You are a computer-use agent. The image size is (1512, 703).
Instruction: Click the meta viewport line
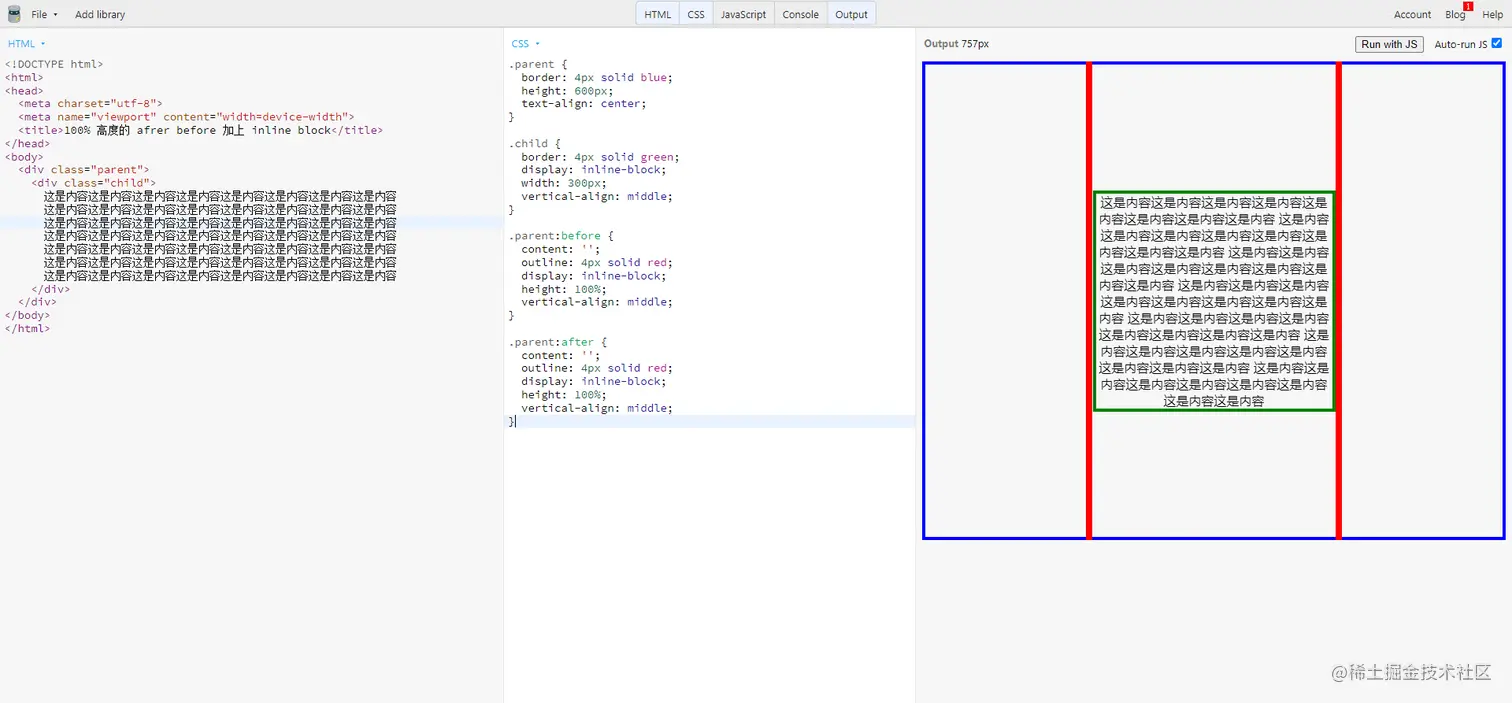coord(186,117)
